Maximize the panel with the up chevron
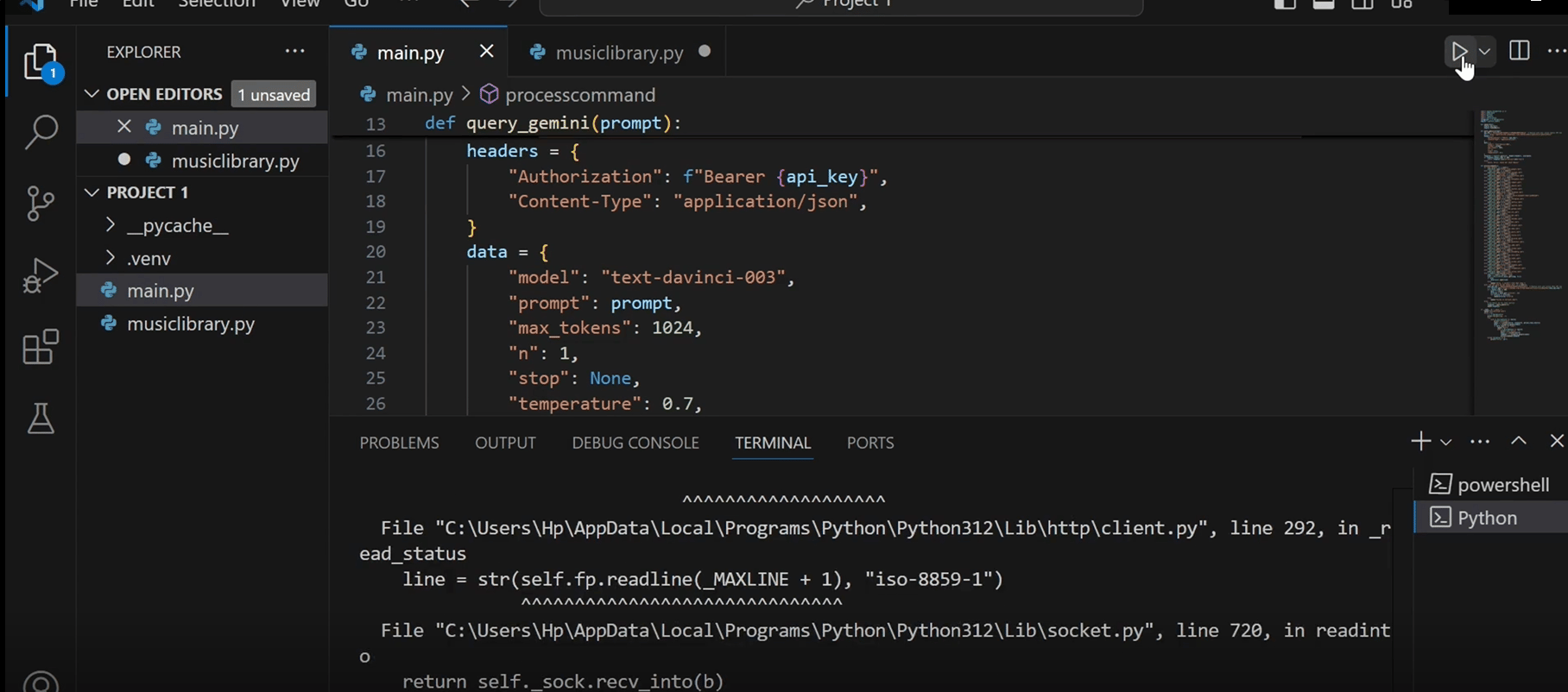Image resolution: width=1568 pixels, height=692 pixels. (1519, 442)
